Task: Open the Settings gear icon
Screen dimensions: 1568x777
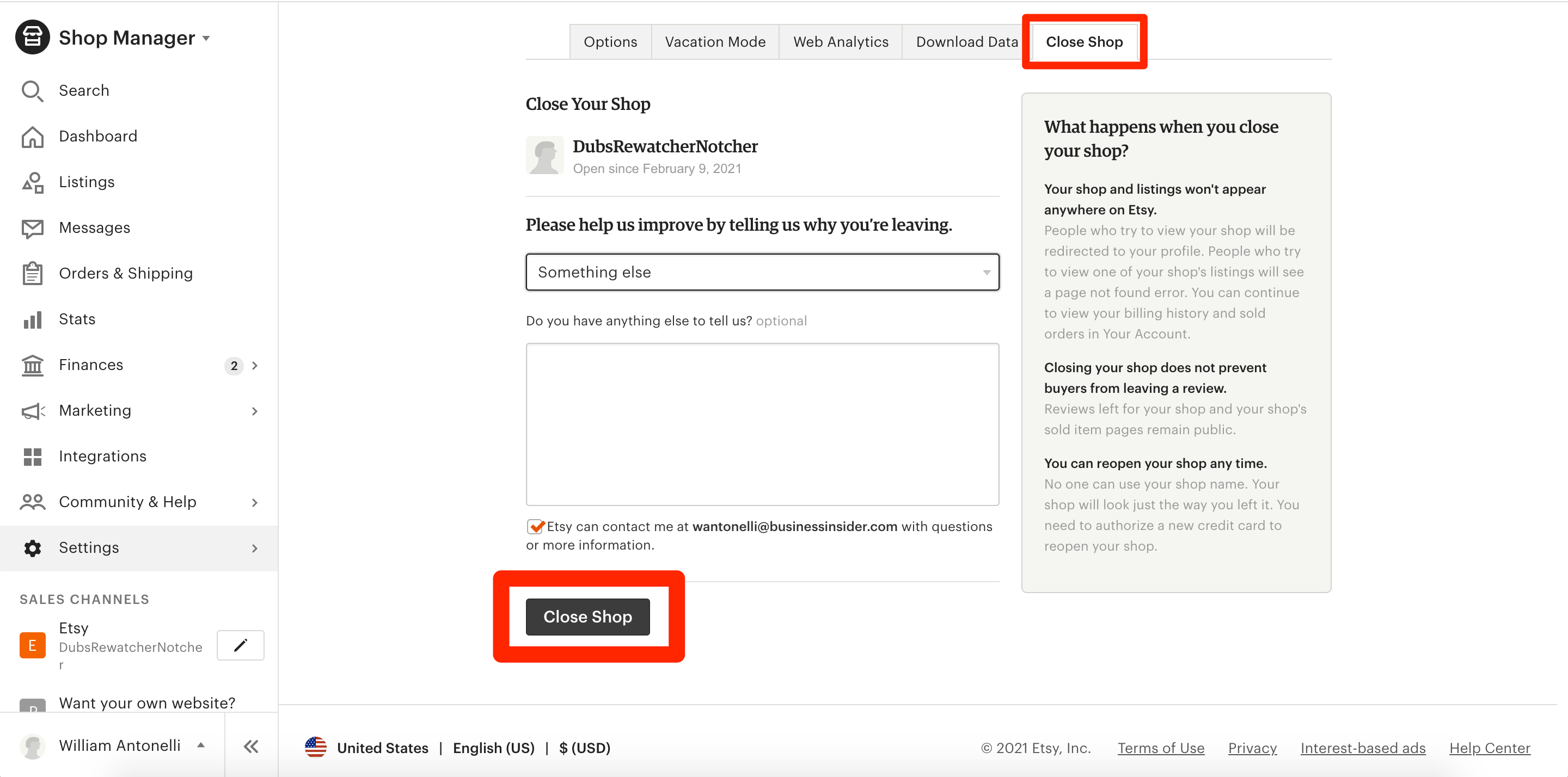Action: point(32,547)
